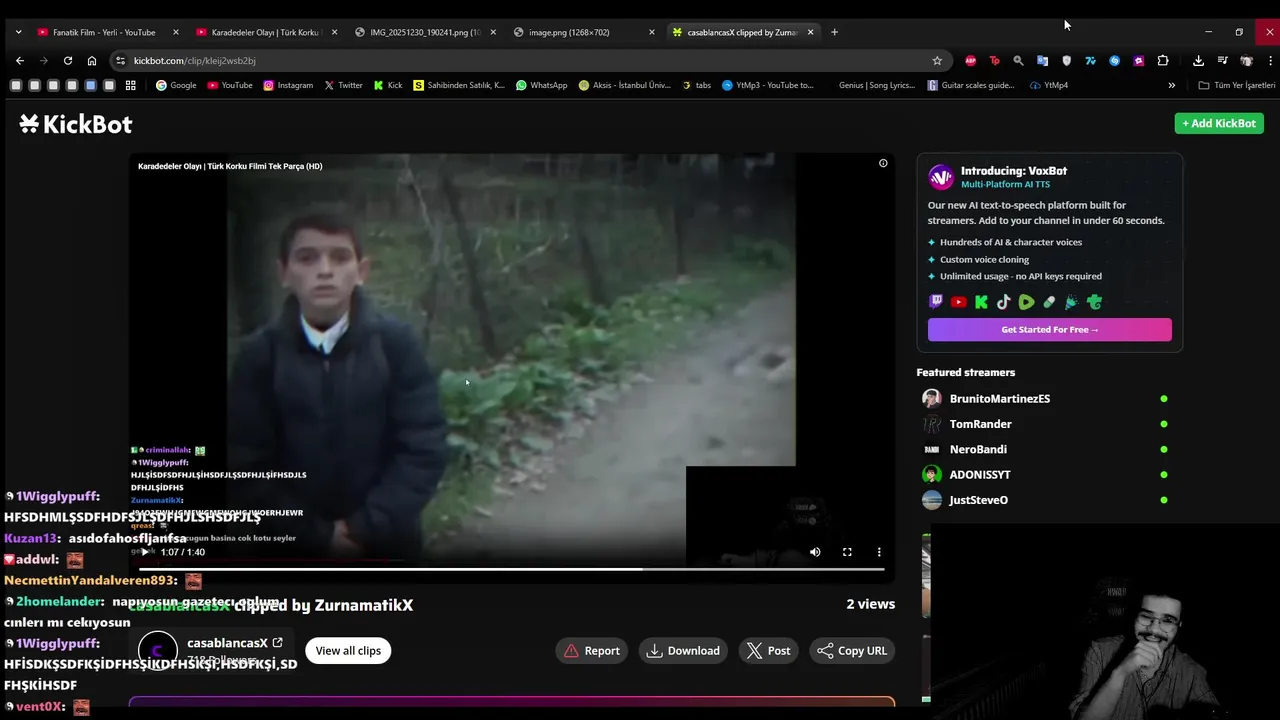Click the Kick icon in VoxBot card
The height and width of the screenshot is (720, 1280).
[981, 302]
